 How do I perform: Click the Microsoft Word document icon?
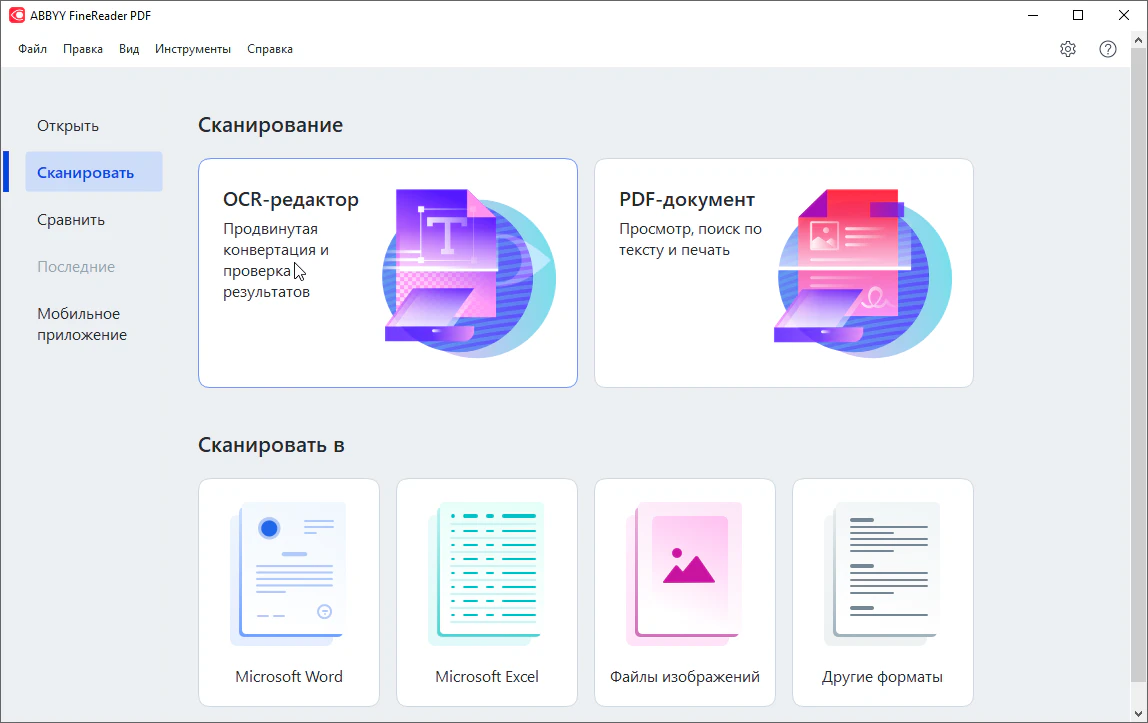click(288, 573)
